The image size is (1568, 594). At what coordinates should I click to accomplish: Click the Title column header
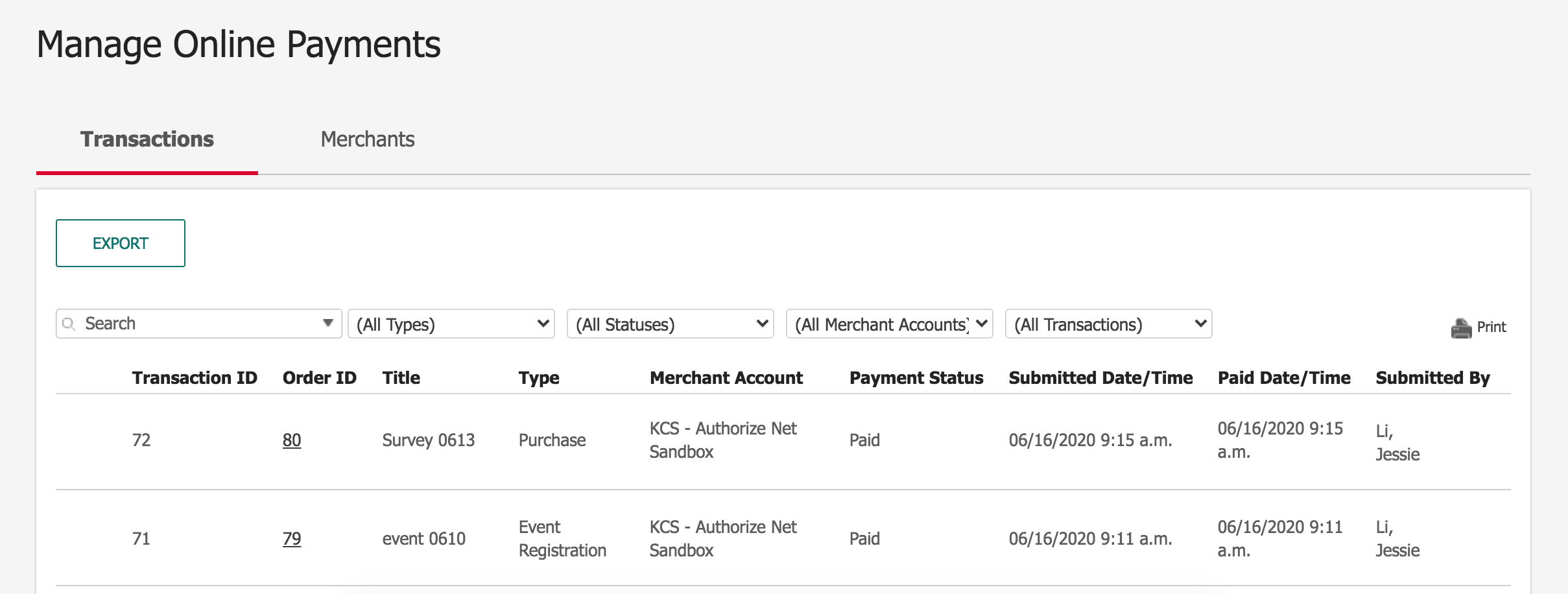[x=400, y=377]
